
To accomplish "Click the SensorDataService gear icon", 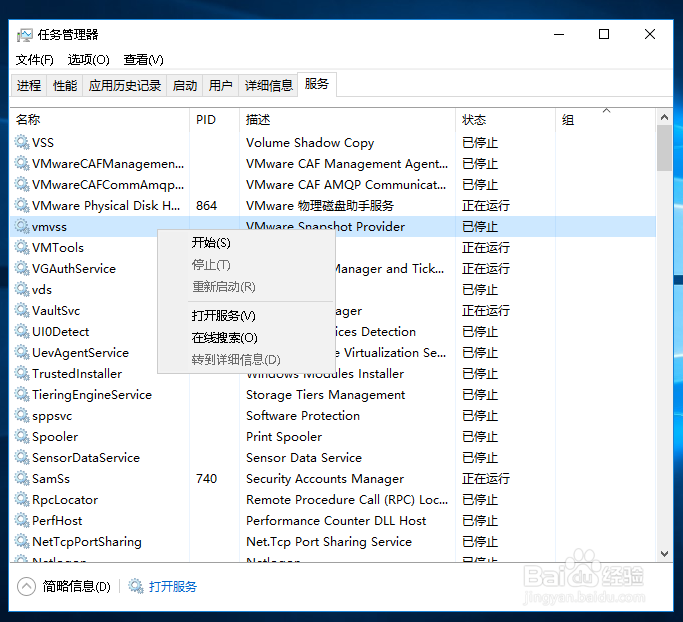I will [x=21, y=457].
